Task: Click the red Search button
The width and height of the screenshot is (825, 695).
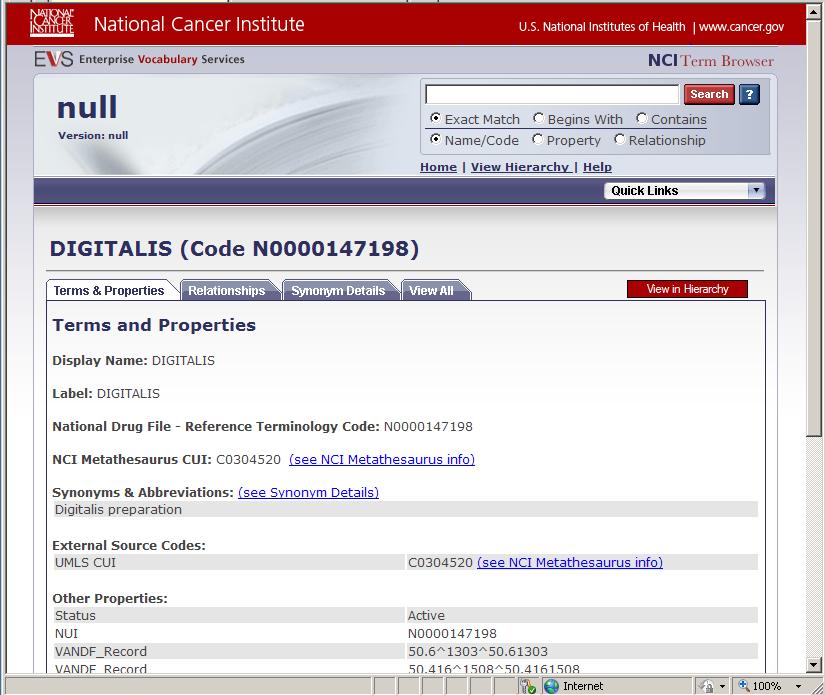Action: pos(709,94)
